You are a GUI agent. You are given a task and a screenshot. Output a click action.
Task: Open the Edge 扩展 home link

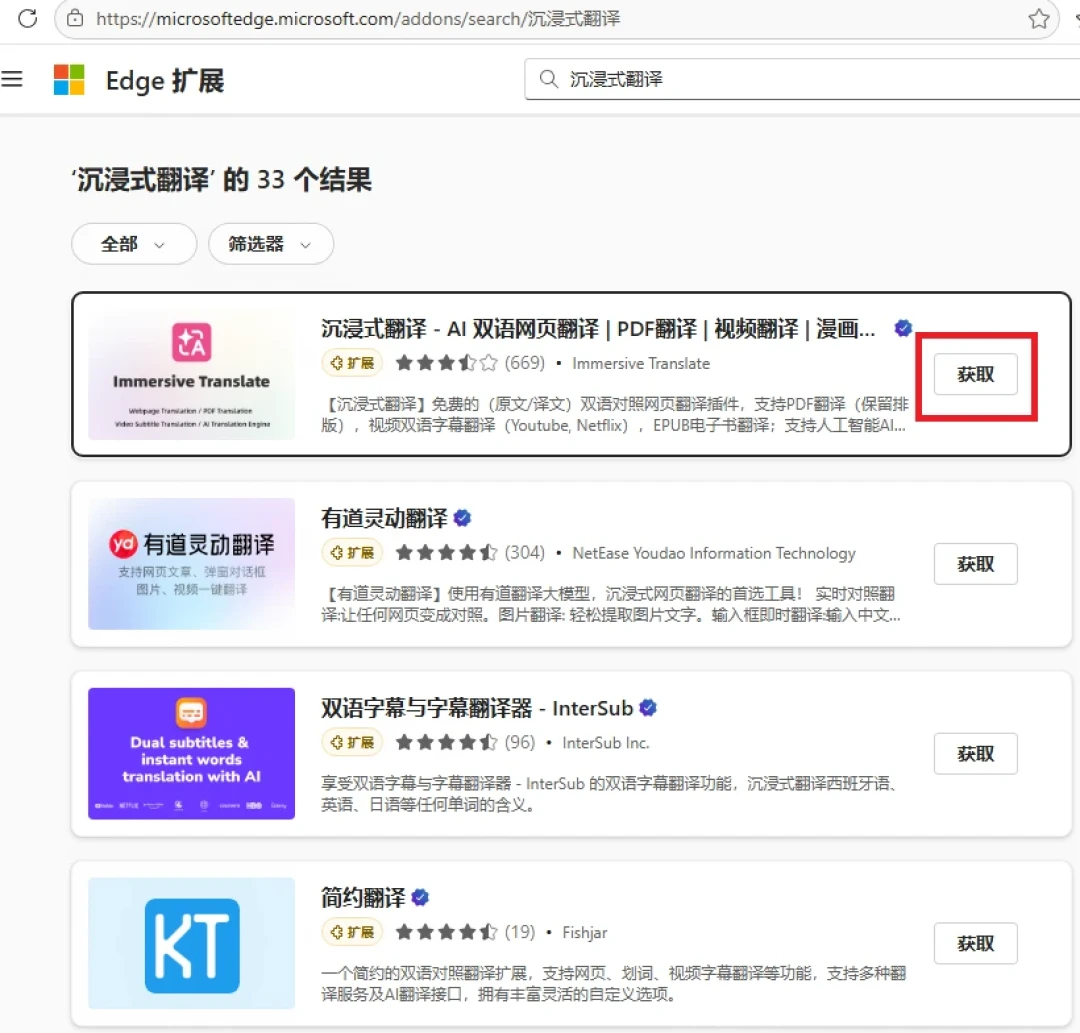(165, 81)
